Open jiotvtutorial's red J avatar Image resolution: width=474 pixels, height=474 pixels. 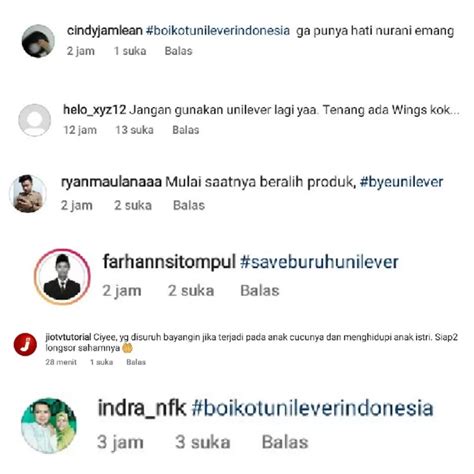[x=25, y=344]
